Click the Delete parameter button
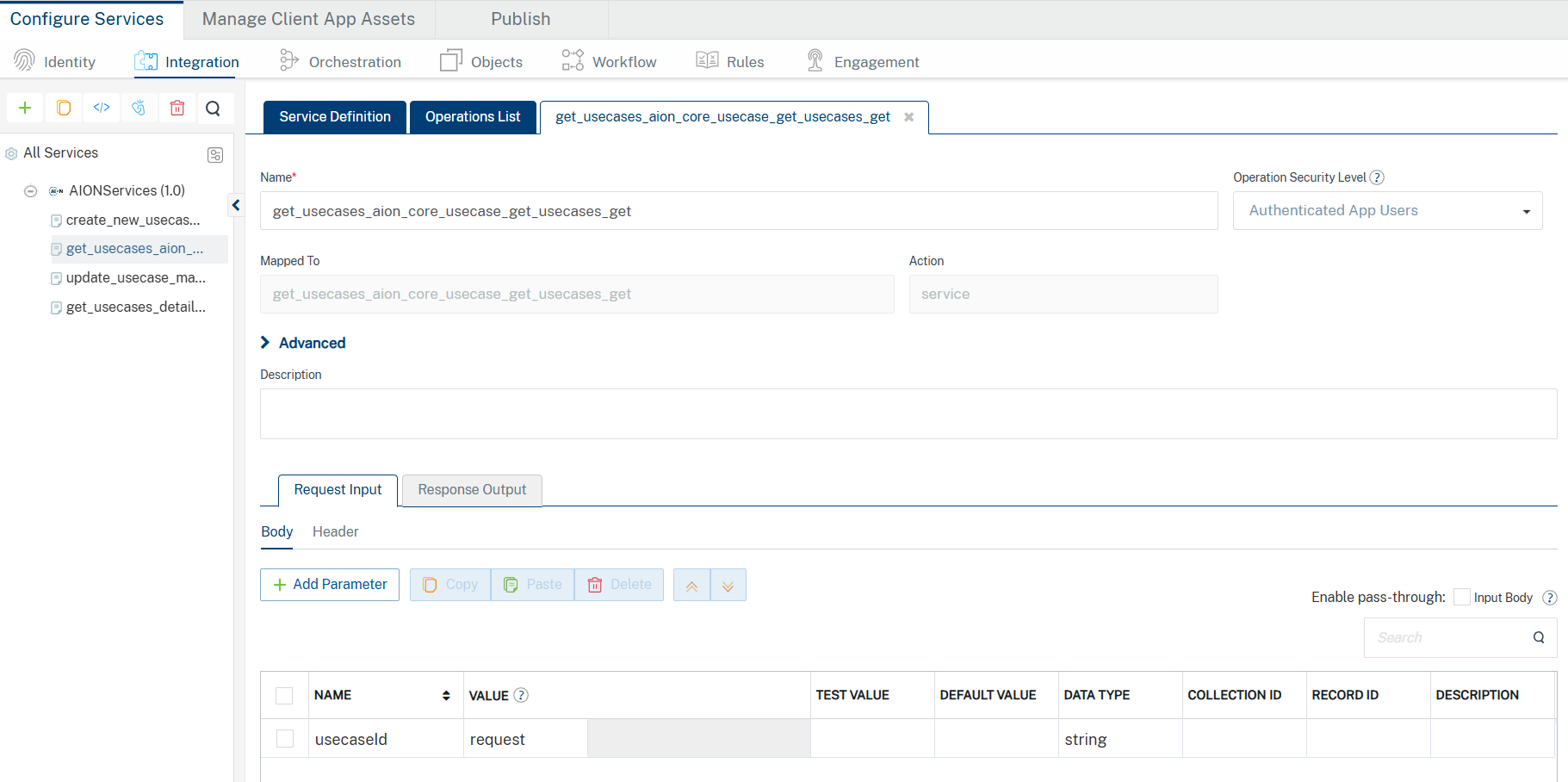 click(619, 585)
